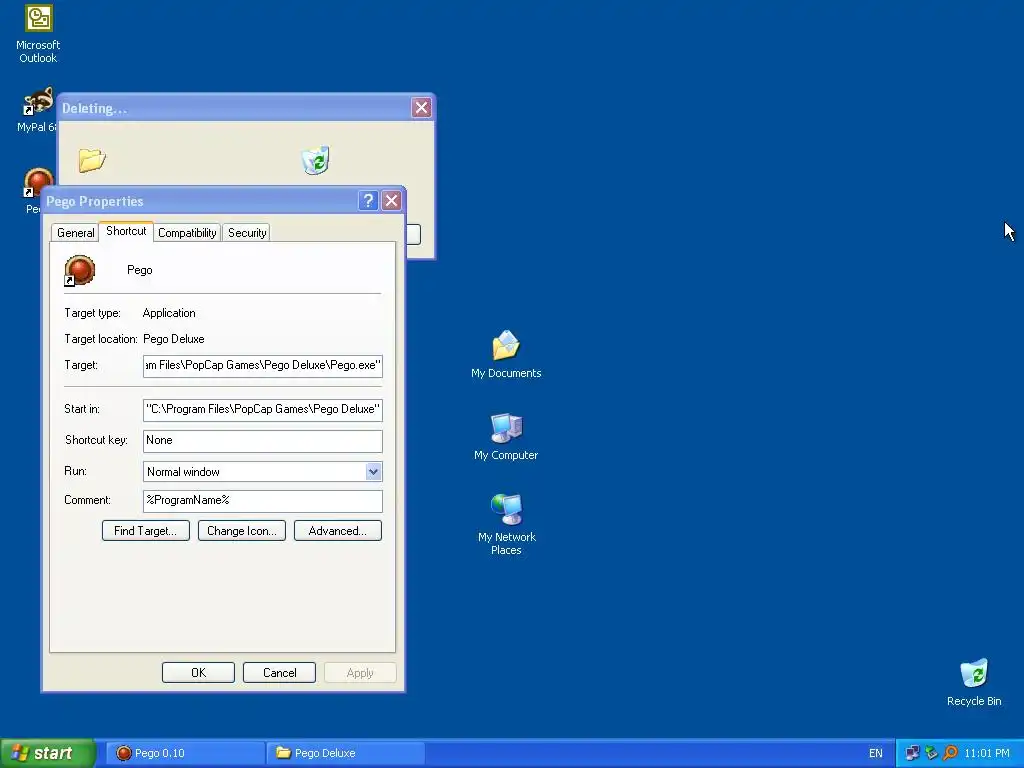1024x768 pixels.
Task: Click the help question mark button
Action: coord(368,200)
